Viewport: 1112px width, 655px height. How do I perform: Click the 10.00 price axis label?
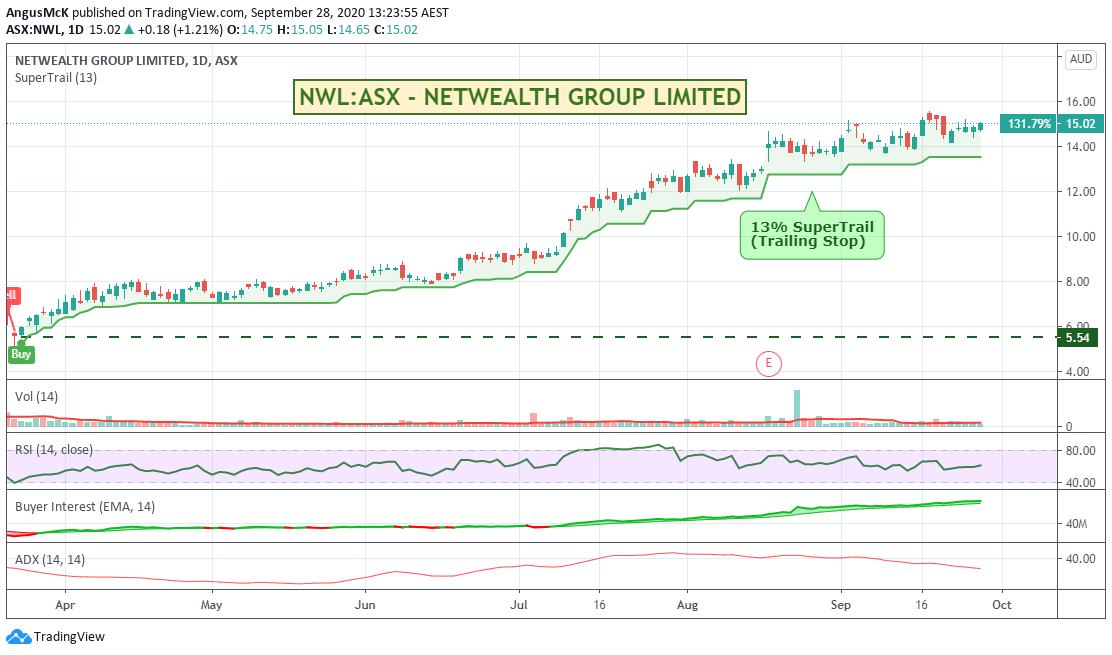(x=1081, y=237)
